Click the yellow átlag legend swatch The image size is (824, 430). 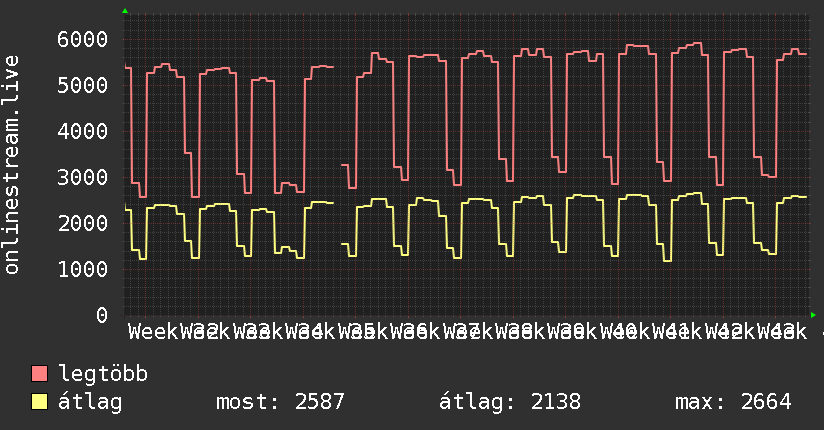[x=39, y=402]
